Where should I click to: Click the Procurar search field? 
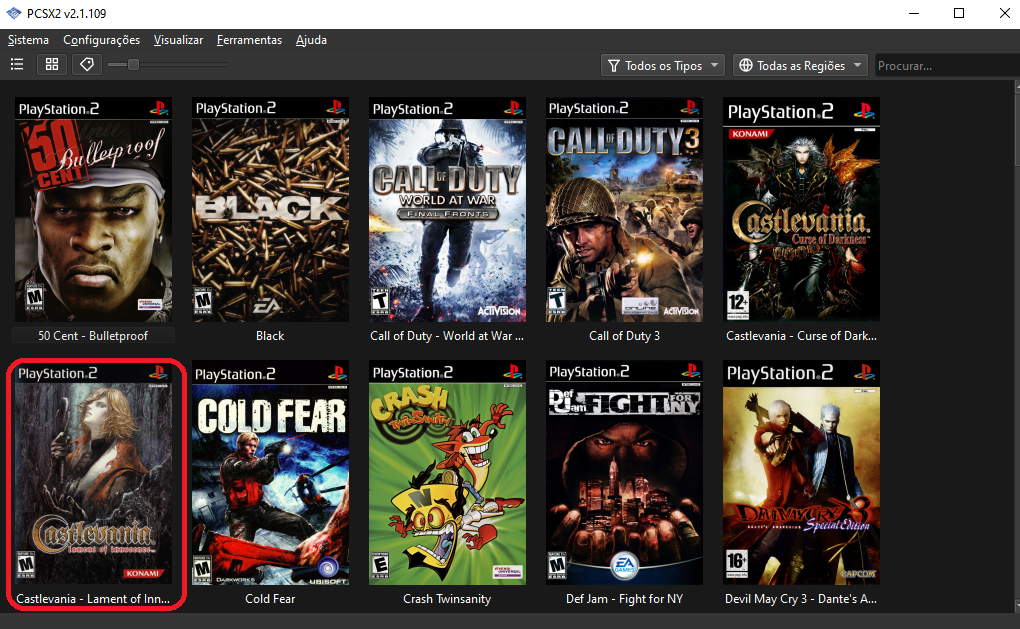point(945,66)
